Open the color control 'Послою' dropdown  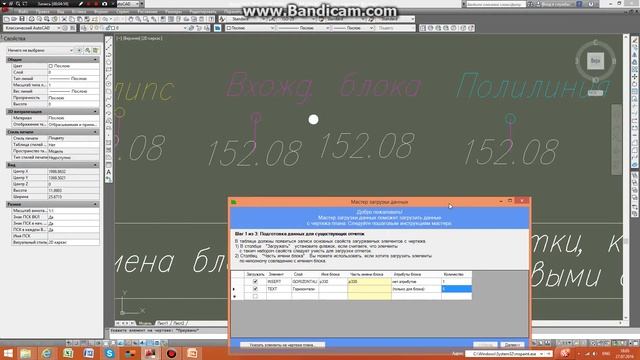[x=250, y=28]
